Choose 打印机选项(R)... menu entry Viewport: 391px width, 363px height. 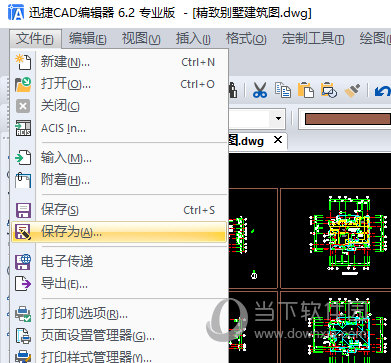(119, 314)
